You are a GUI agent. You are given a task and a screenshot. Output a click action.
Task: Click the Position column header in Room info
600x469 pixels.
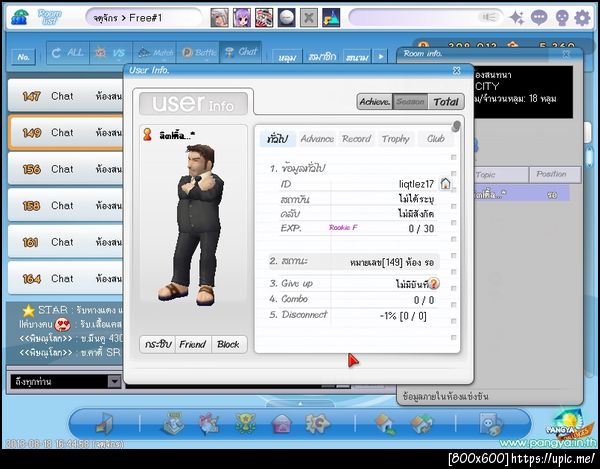tap(554, 174)
